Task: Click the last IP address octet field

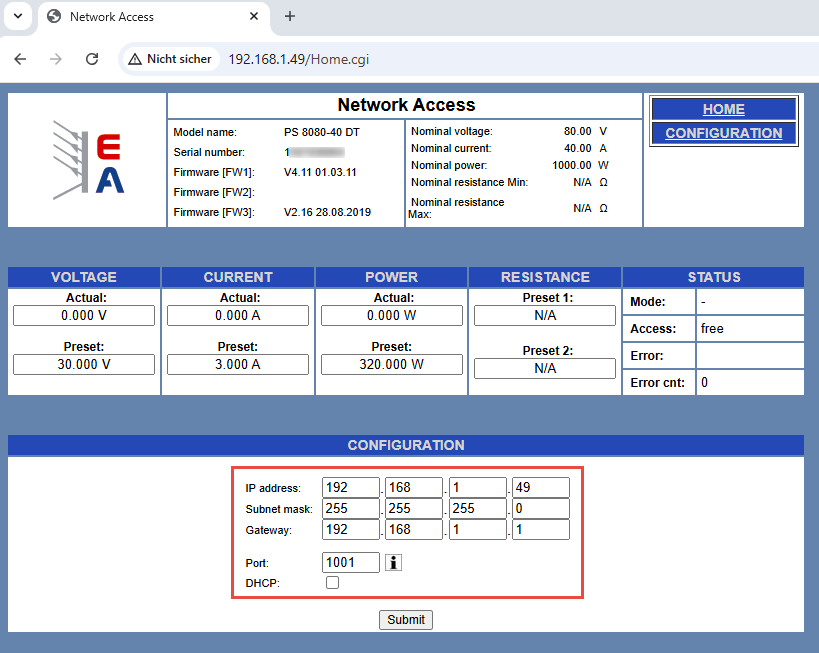Action: point(540,488)
